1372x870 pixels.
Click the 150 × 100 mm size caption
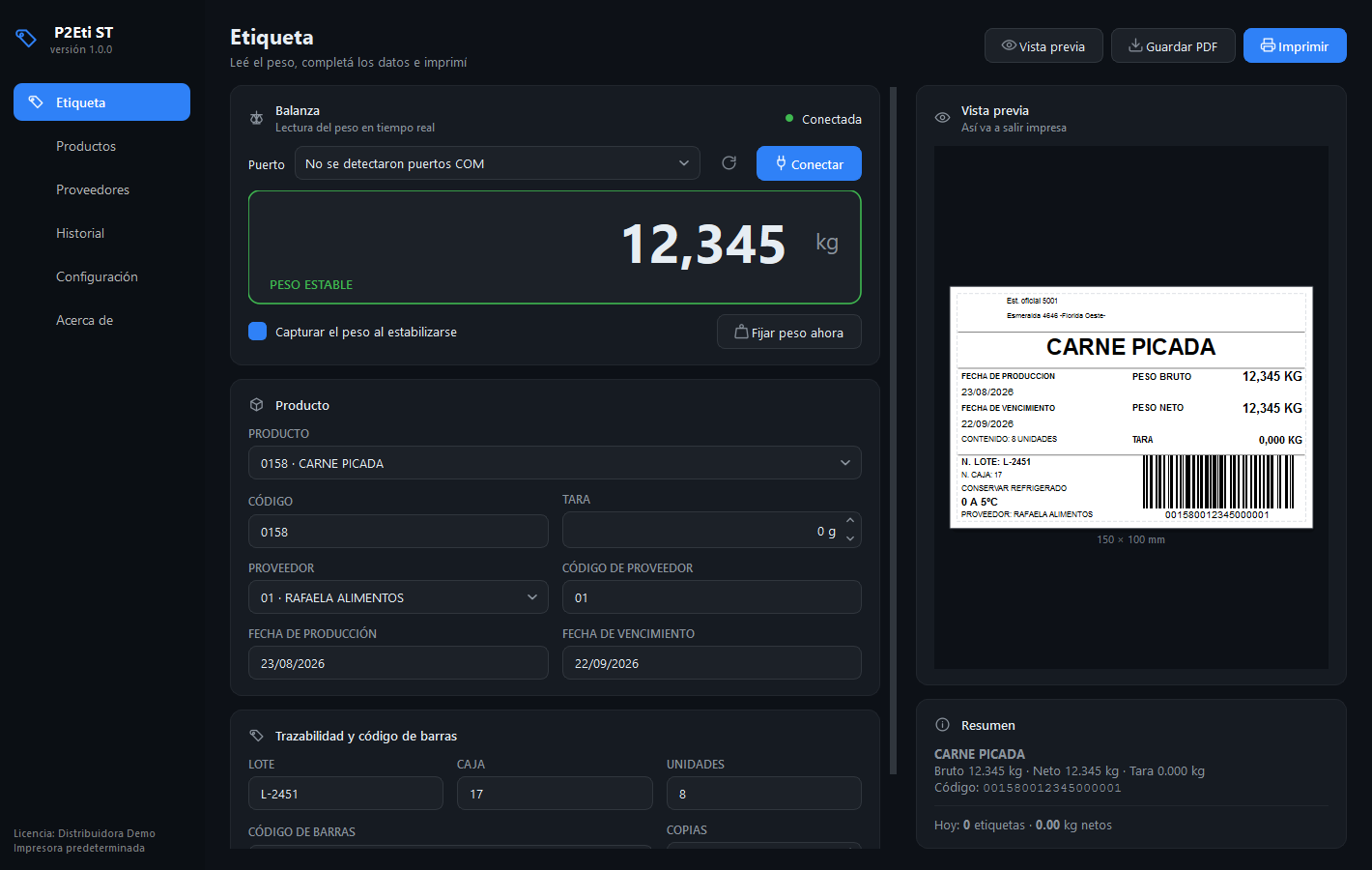point(1131,539)
